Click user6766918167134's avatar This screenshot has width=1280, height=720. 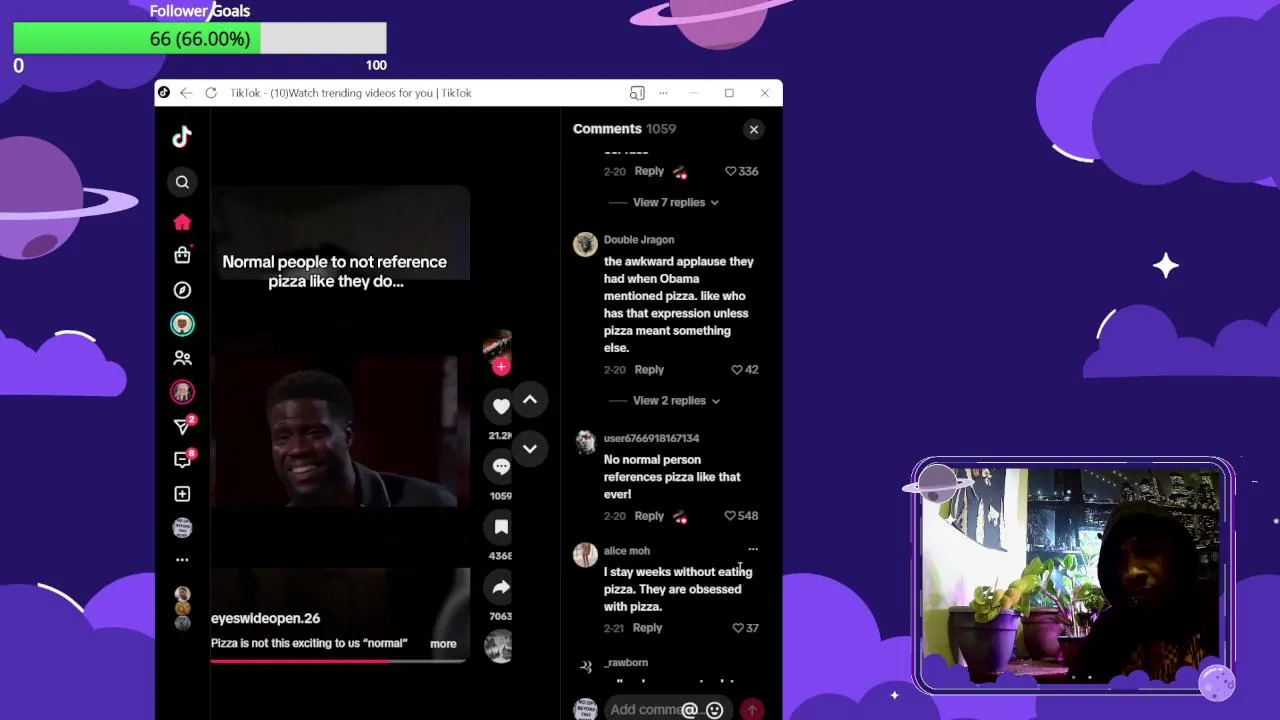point(585,443)
